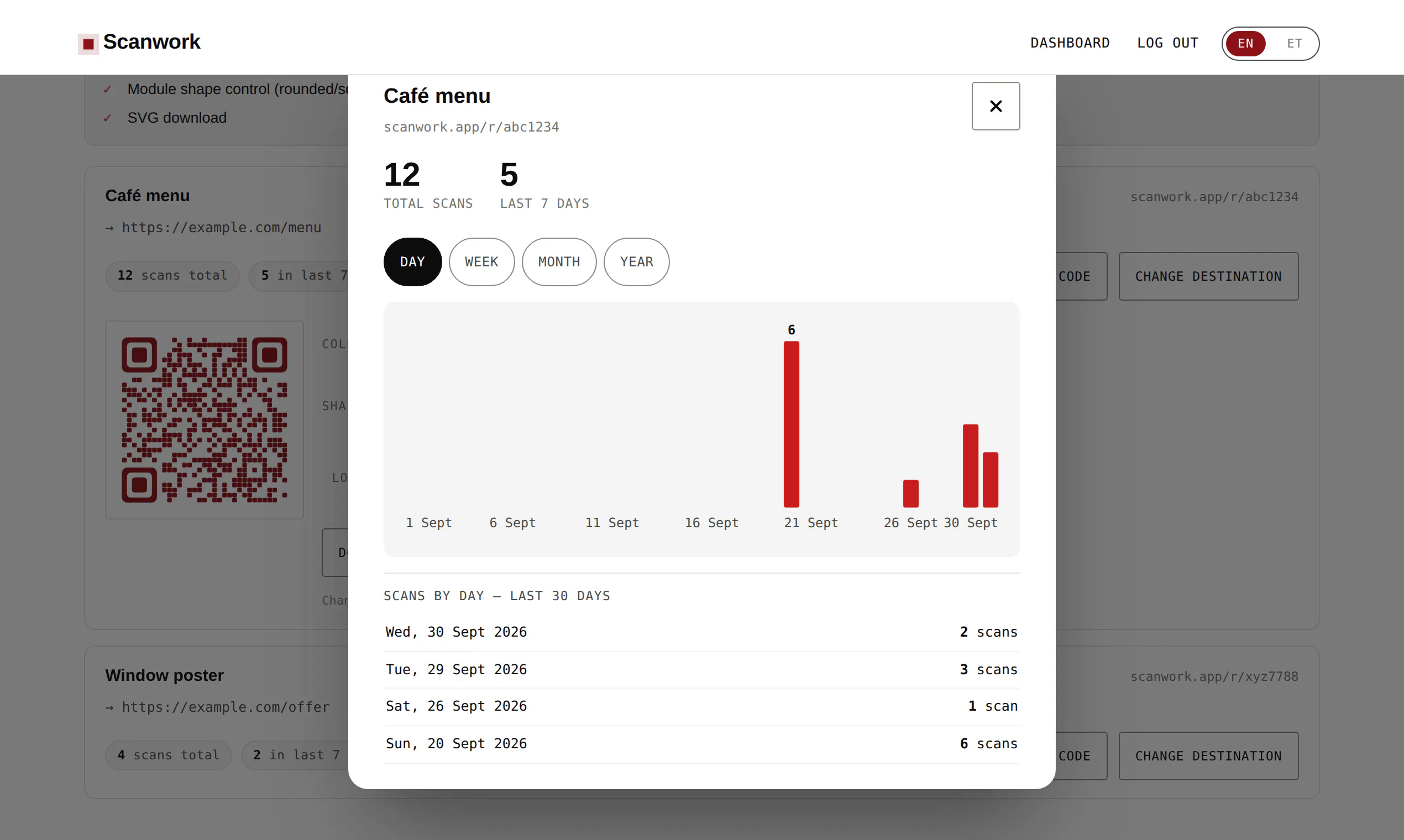Click the Tue, 29 Sept 2026 row
Screen dimensions: 1404x840
tap(701, 670)
